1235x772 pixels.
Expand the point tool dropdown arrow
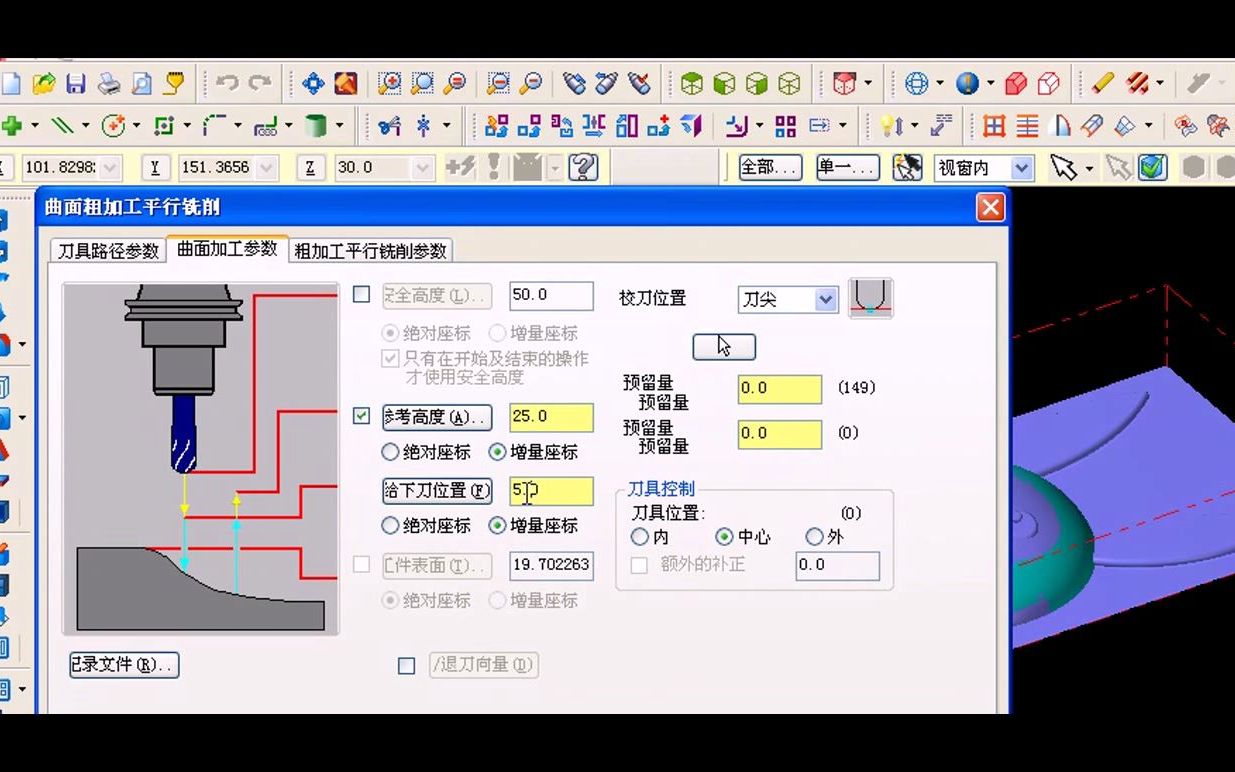(x=35, y=126)
